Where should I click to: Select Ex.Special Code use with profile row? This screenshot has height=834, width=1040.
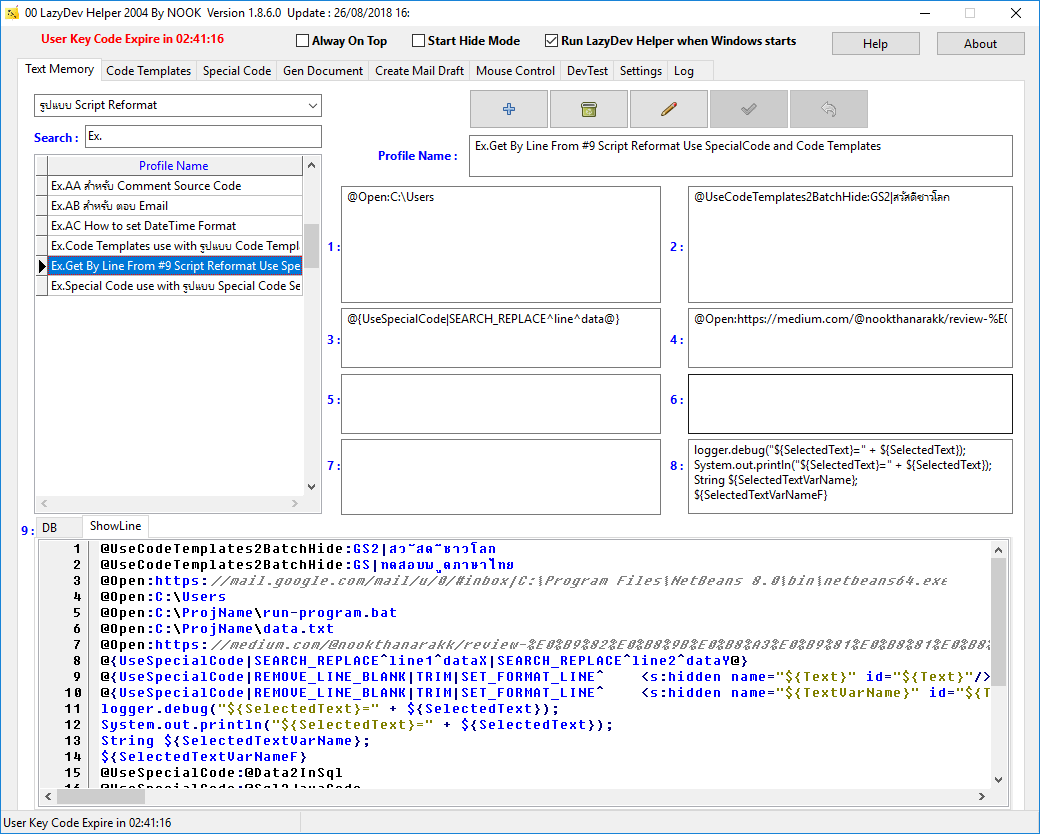coord(175,285)
